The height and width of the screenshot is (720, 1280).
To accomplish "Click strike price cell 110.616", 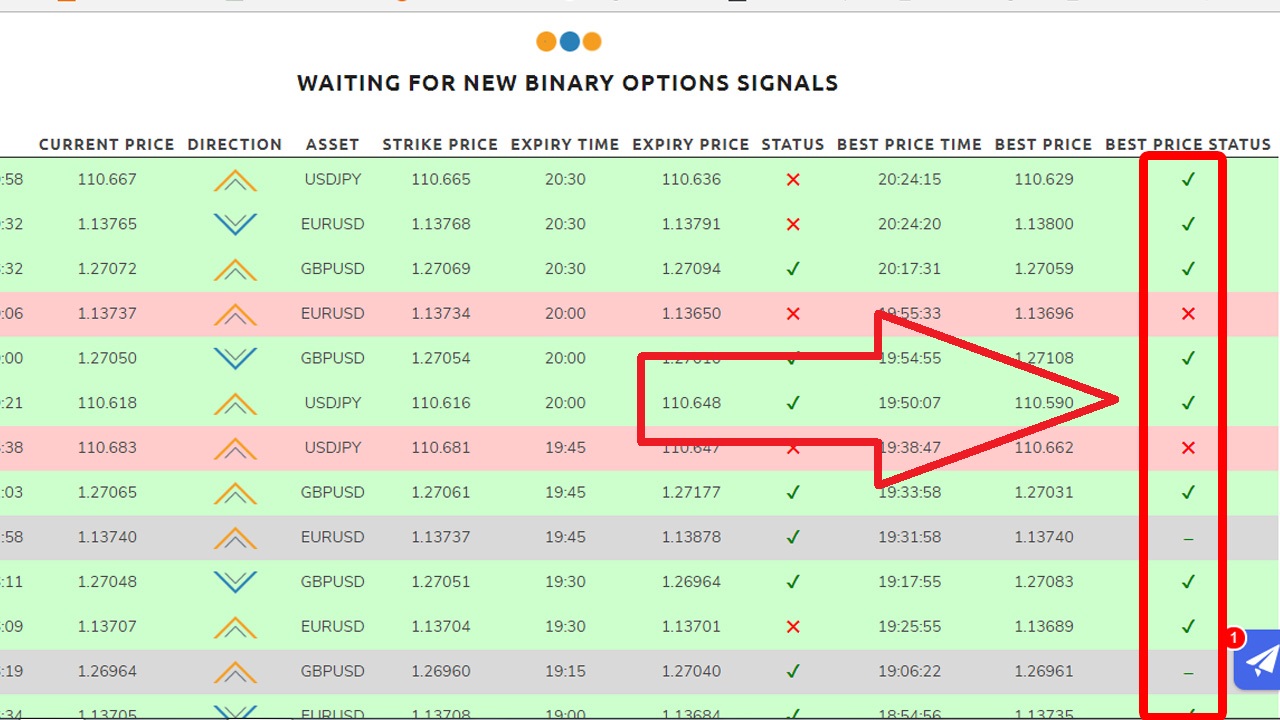I will (x=440, y=403).
